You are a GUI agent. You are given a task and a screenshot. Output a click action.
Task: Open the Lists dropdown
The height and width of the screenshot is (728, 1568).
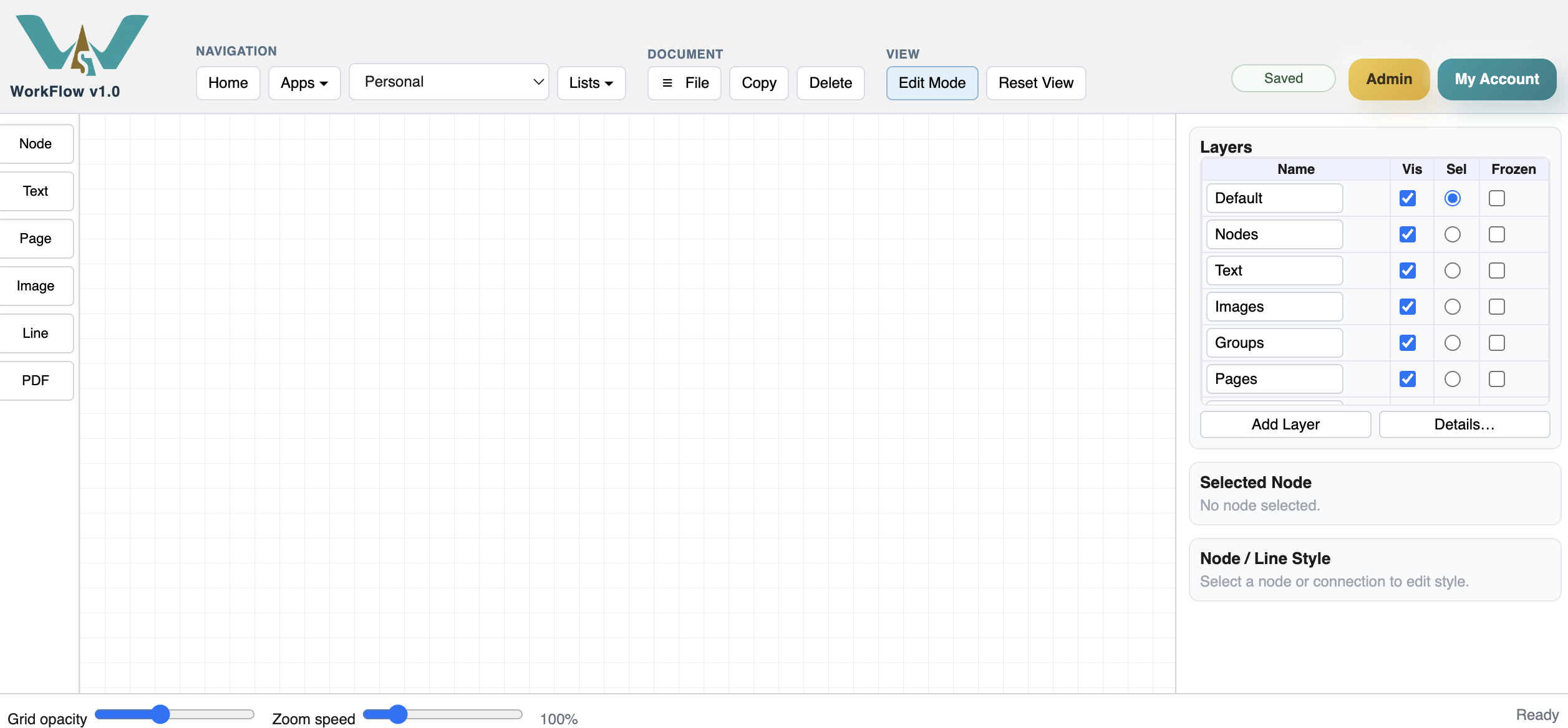(x=591, y=83)
